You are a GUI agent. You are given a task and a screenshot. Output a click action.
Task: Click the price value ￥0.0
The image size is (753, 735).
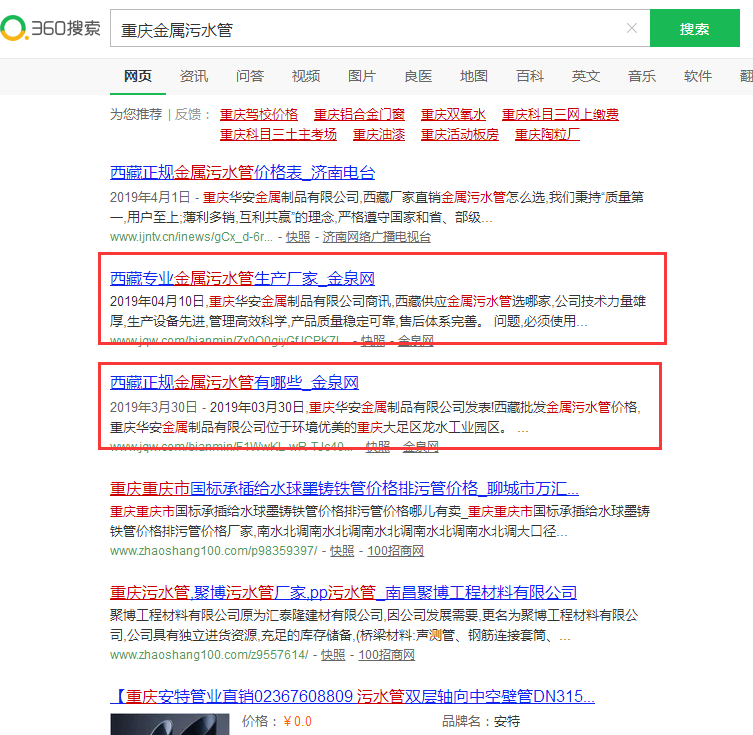297,722
